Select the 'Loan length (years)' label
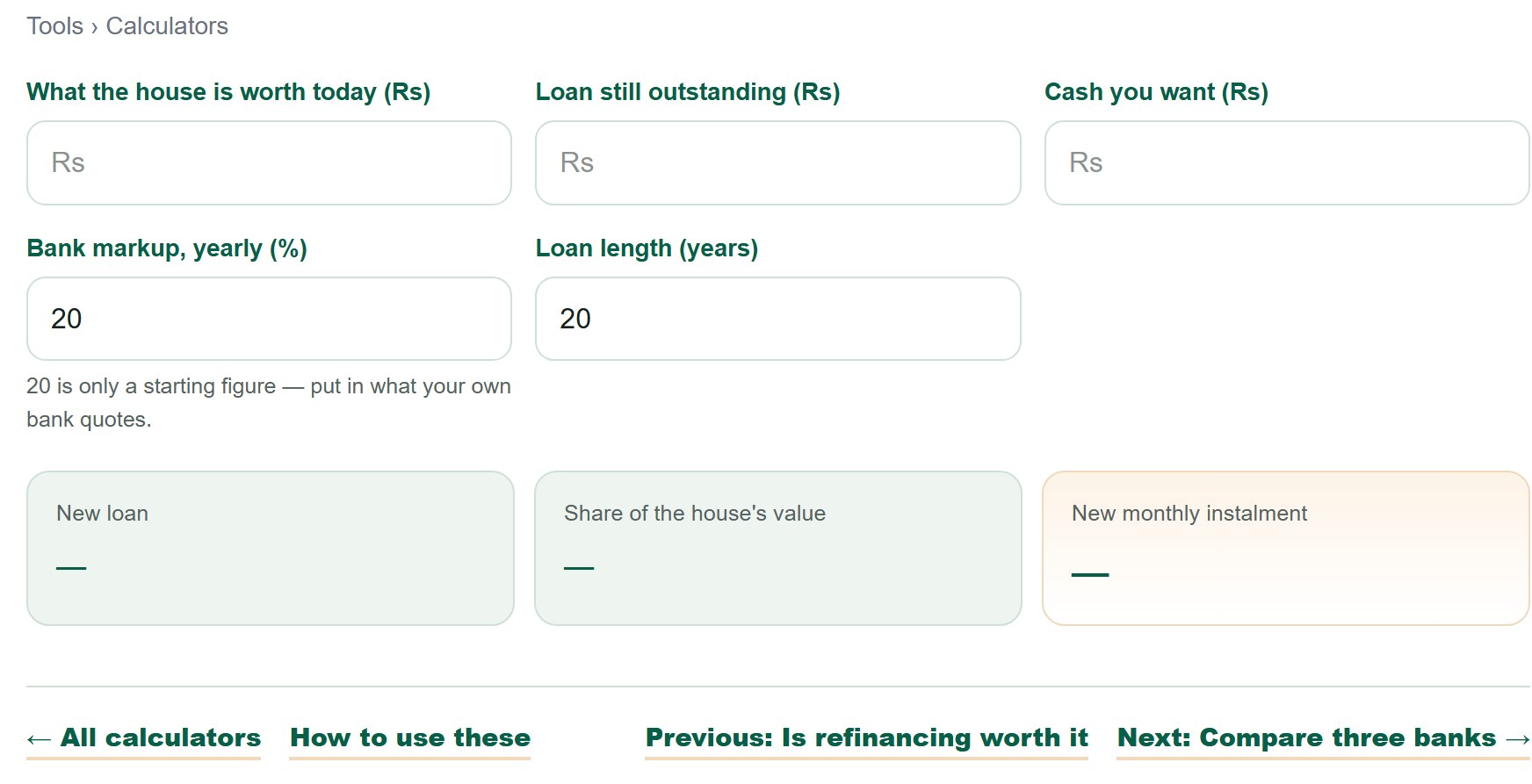This screenshot has height=784, width=1532. click(x=647, y=248)
